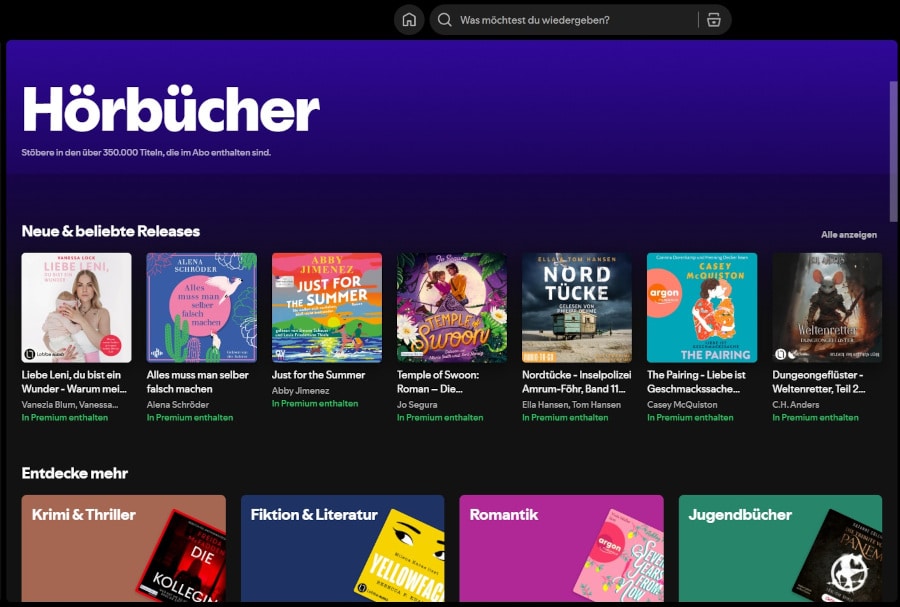Click author text 'Jo Segura'
900x607 pixels.
[417, 404]
